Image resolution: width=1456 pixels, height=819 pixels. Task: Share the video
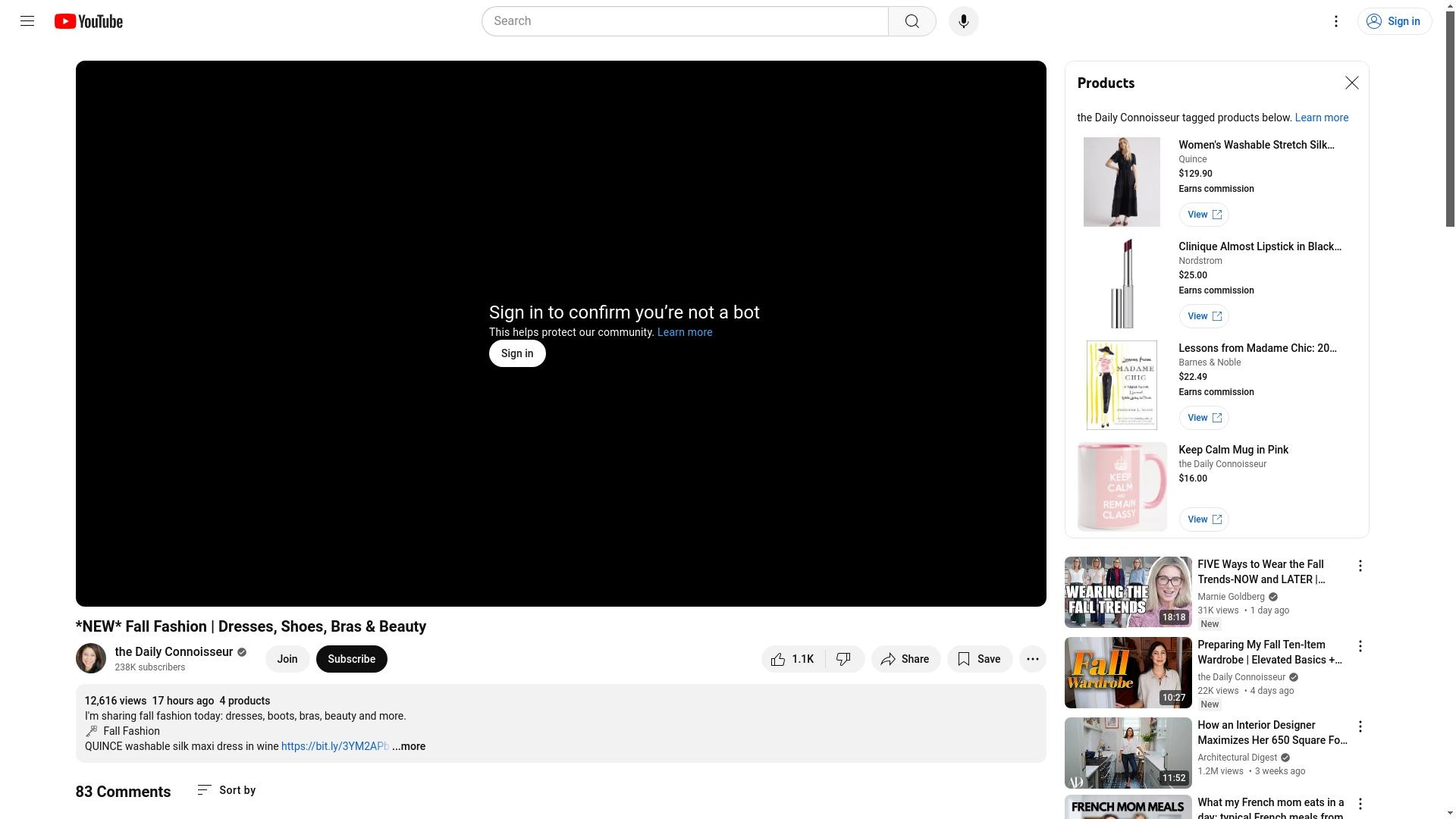[905, 659]
